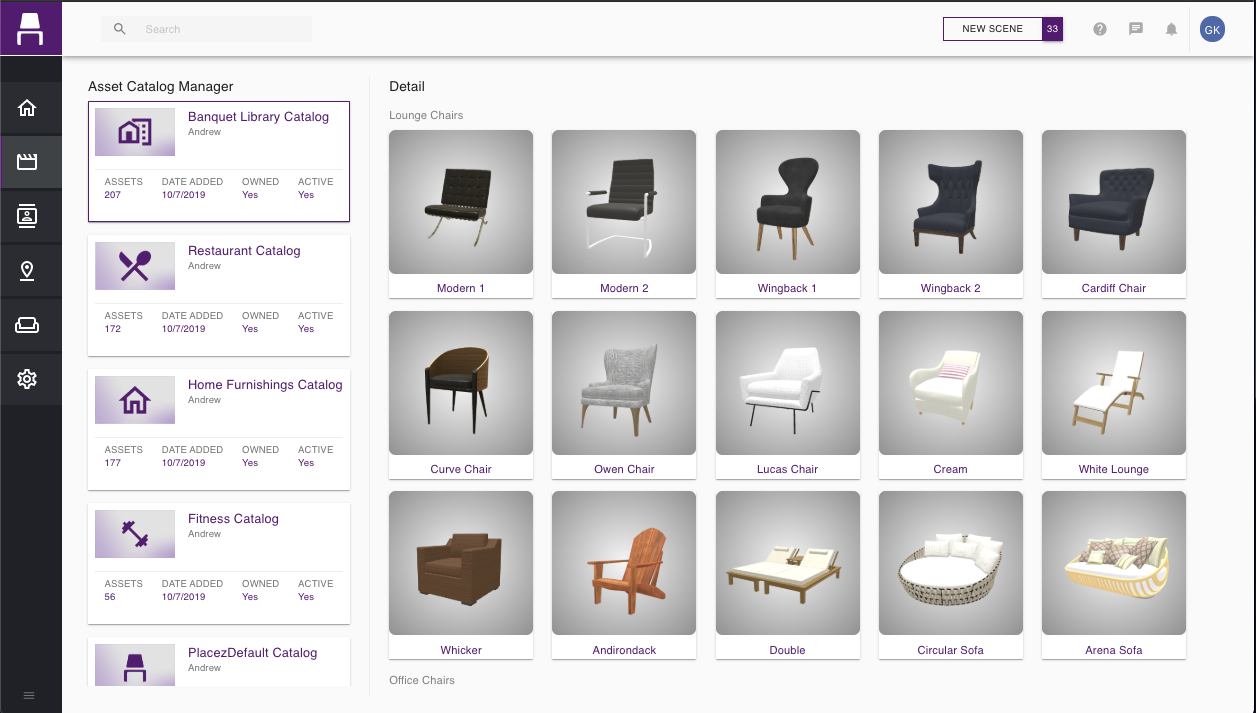Open the Contacts sidebar icon
The height and width of the screenshot is (713, 1256).
click(27, 216)
